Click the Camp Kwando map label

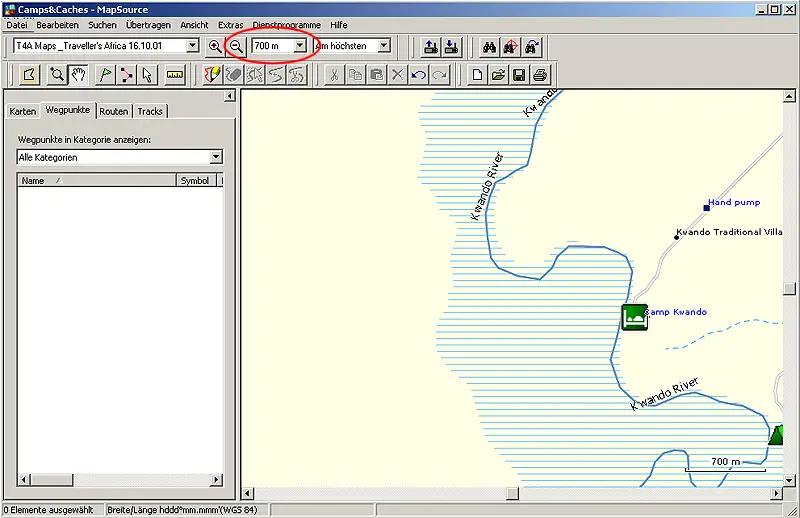(677, 312)
